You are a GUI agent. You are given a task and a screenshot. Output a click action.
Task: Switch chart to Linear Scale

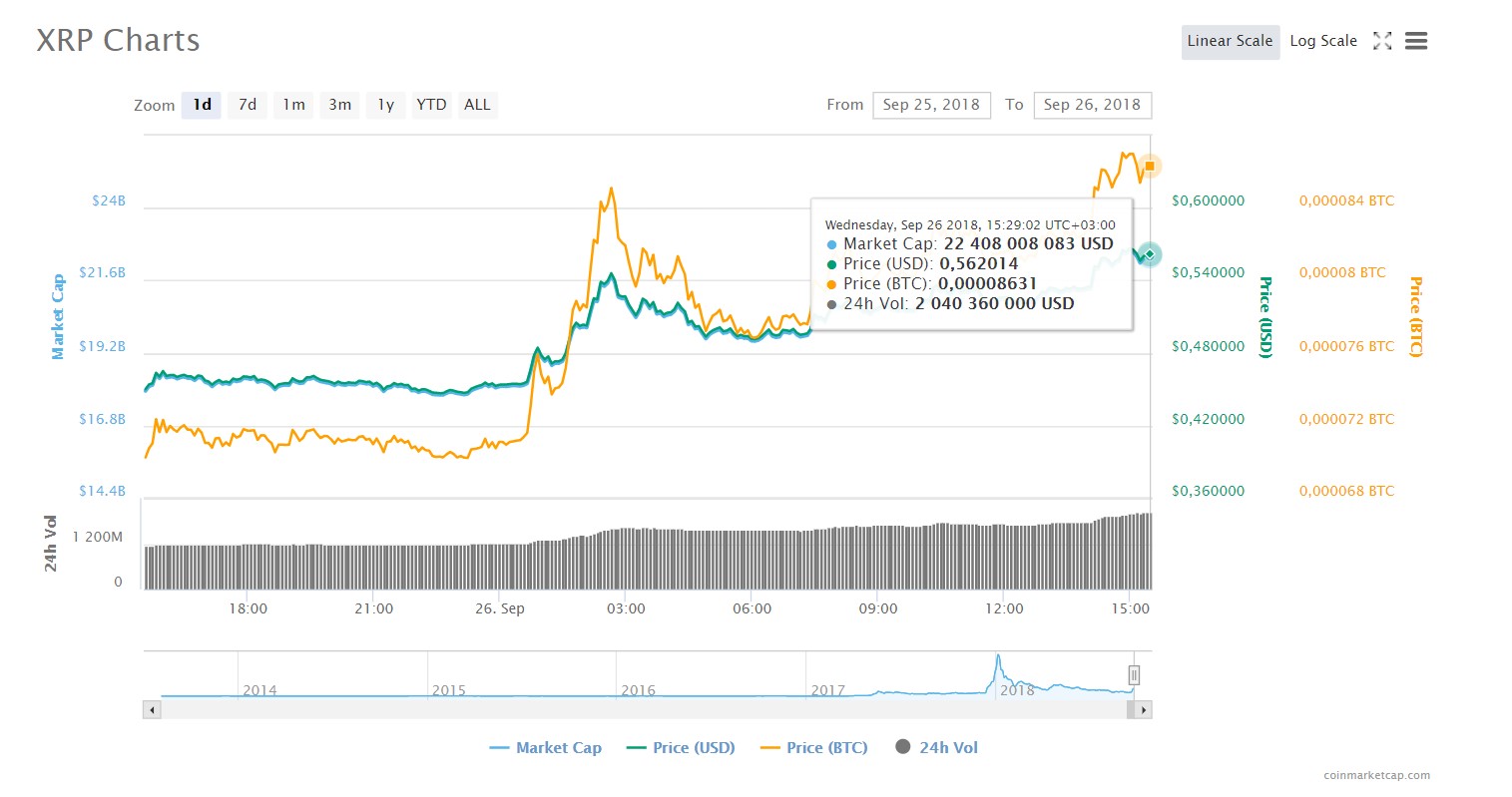pos(1231,42)
